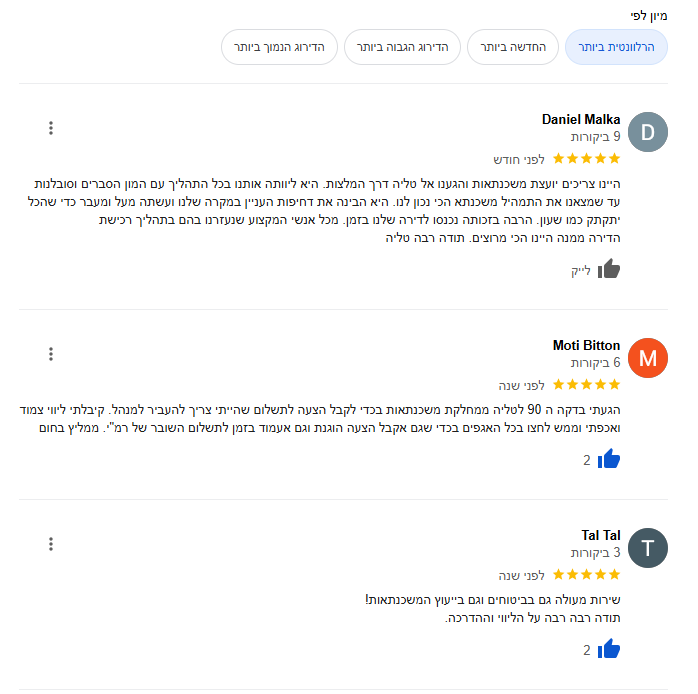Open Tal Tal's dark avatar
The image size is (698, 694).
point(647,547)
